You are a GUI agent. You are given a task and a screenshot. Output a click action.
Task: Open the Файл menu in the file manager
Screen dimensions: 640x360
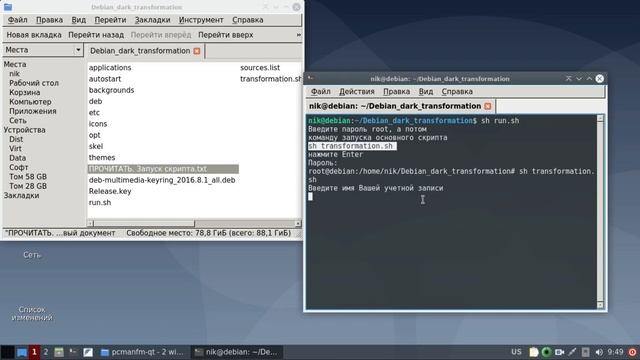point(18,20)
